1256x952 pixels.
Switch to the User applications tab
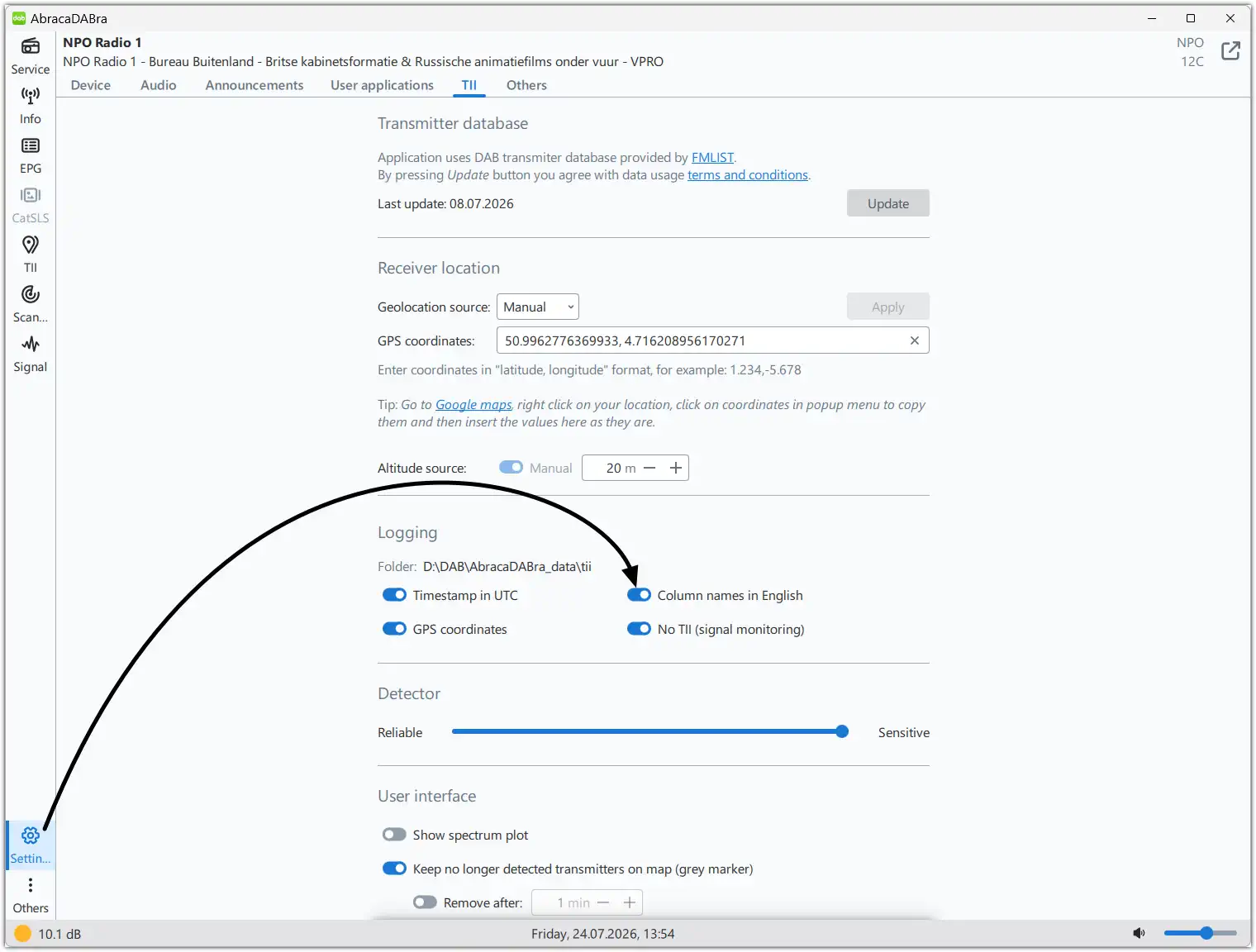pos(382,85)
